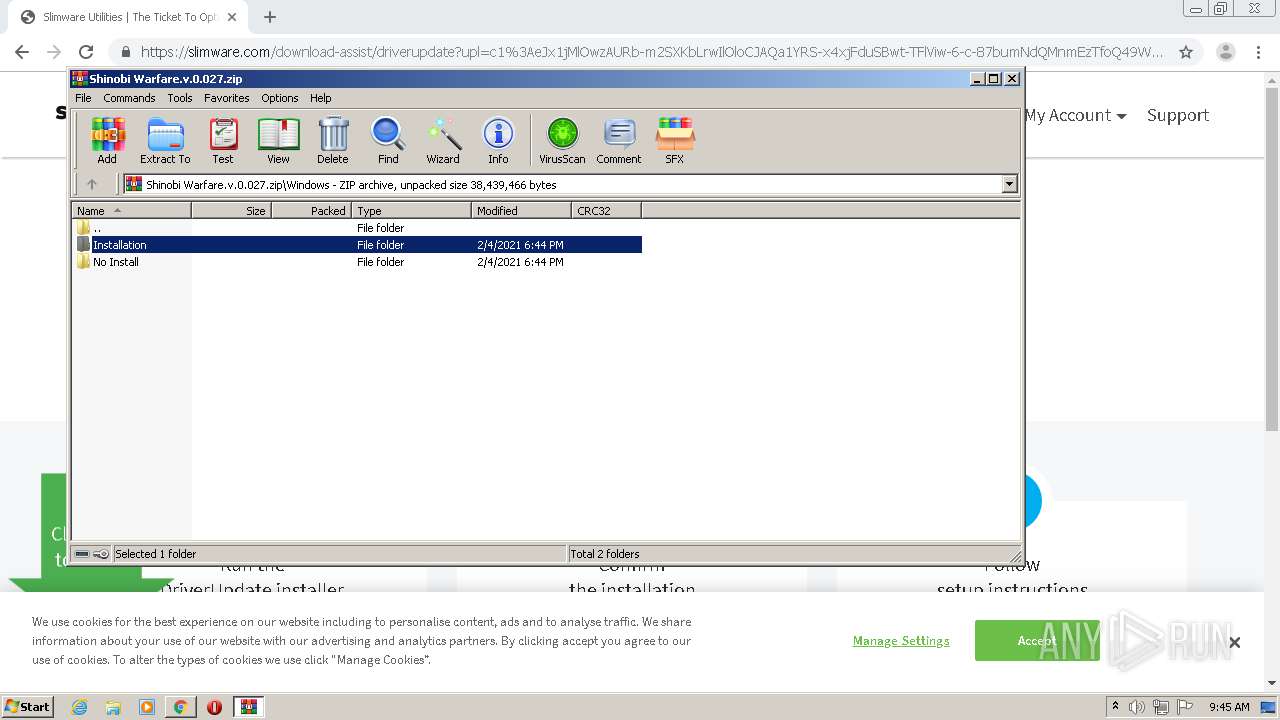
Task: Click the parent folder '..' entry
Action: (97, 228)
